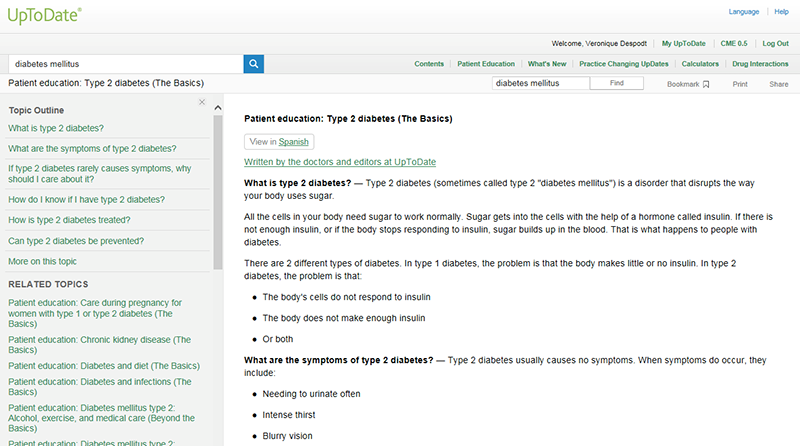Open My UpToDate

click(x=684, y=43)
